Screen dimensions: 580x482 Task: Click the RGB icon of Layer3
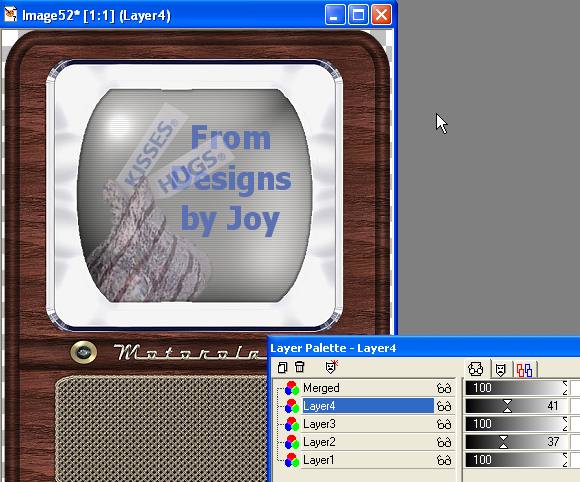click(291, 424)
